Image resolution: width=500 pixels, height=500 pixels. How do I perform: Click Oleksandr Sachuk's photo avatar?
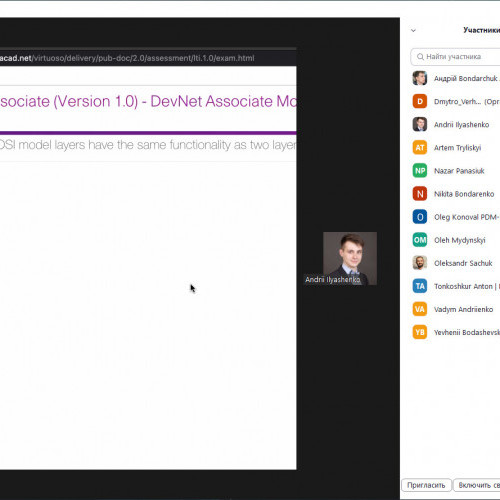point(420,263)
